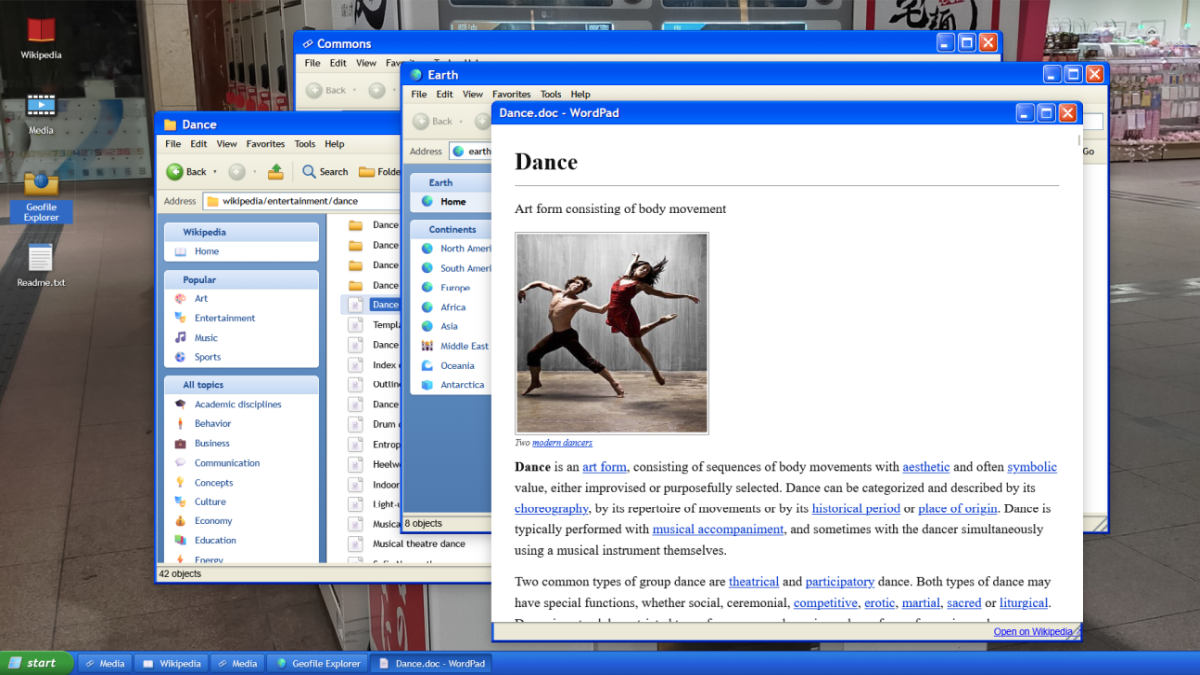Open the Tools menu in Earth window

click(551, 95)
